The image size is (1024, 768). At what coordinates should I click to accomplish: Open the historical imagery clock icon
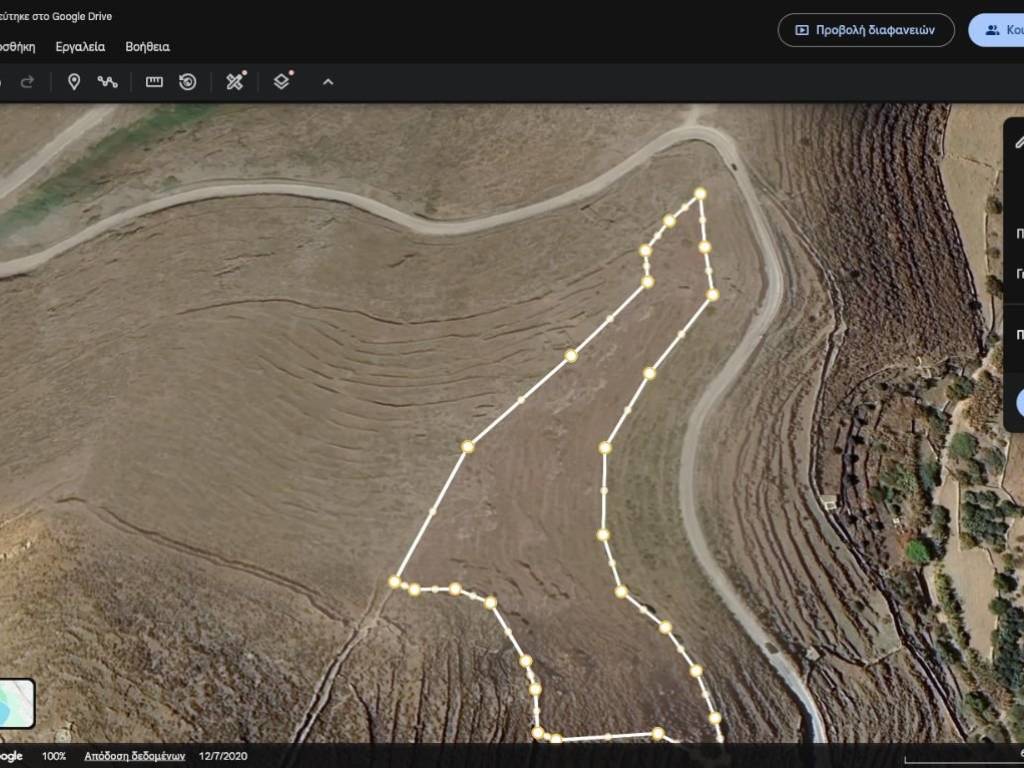188,82
